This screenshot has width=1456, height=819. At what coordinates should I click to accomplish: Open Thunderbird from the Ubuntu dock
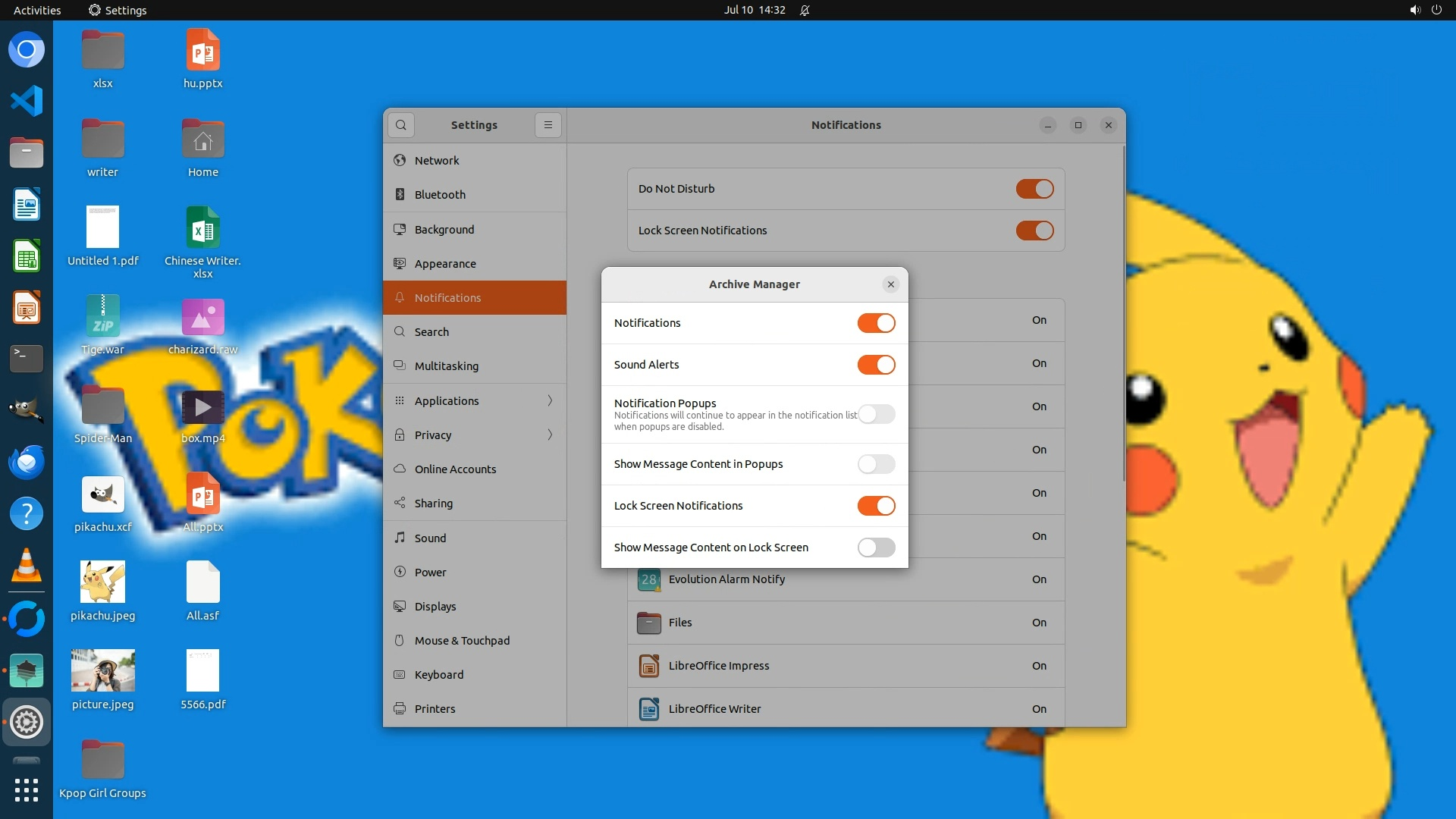27,462
